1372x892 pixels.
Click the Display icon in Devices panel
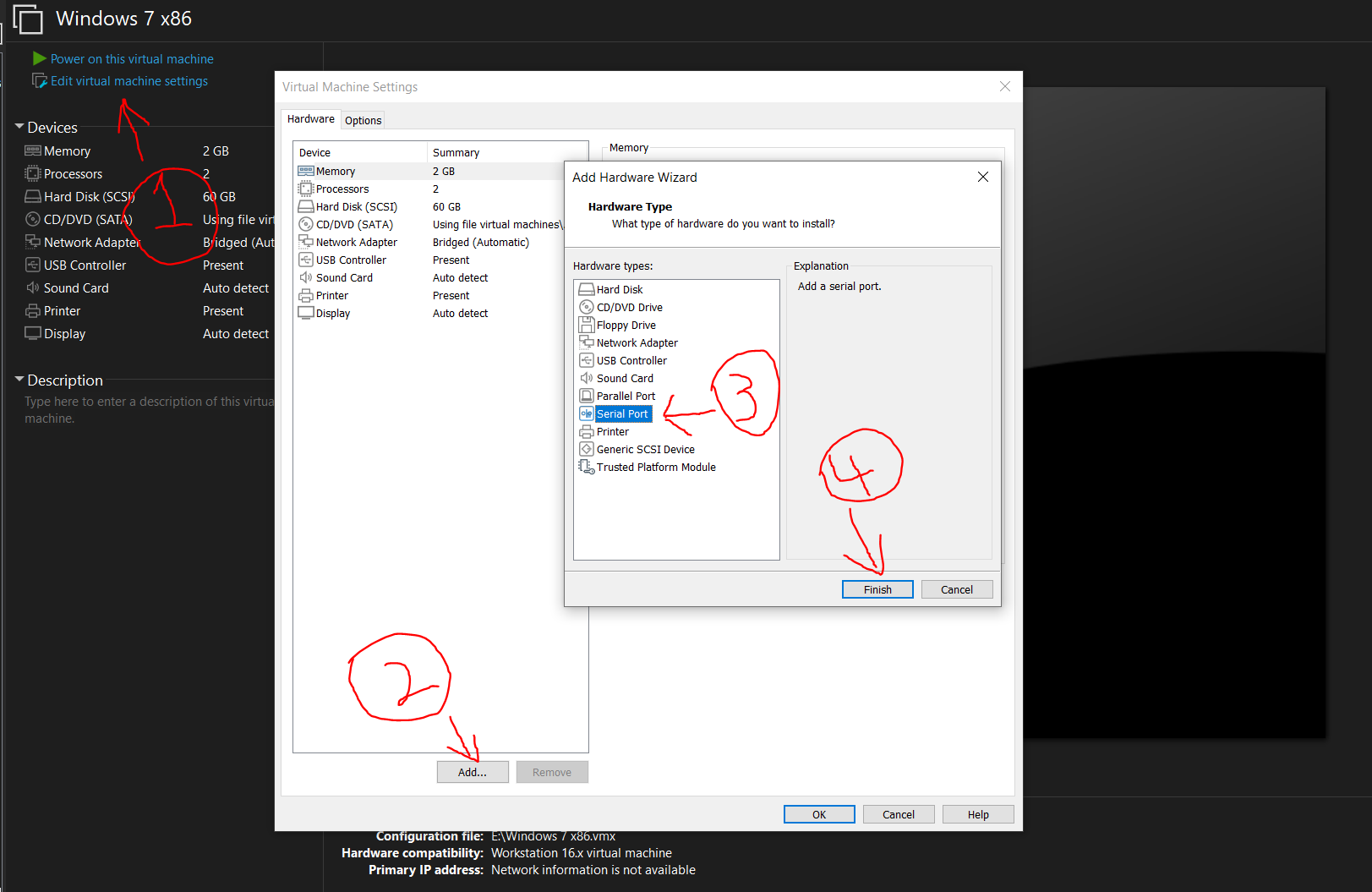pos(33,333)
